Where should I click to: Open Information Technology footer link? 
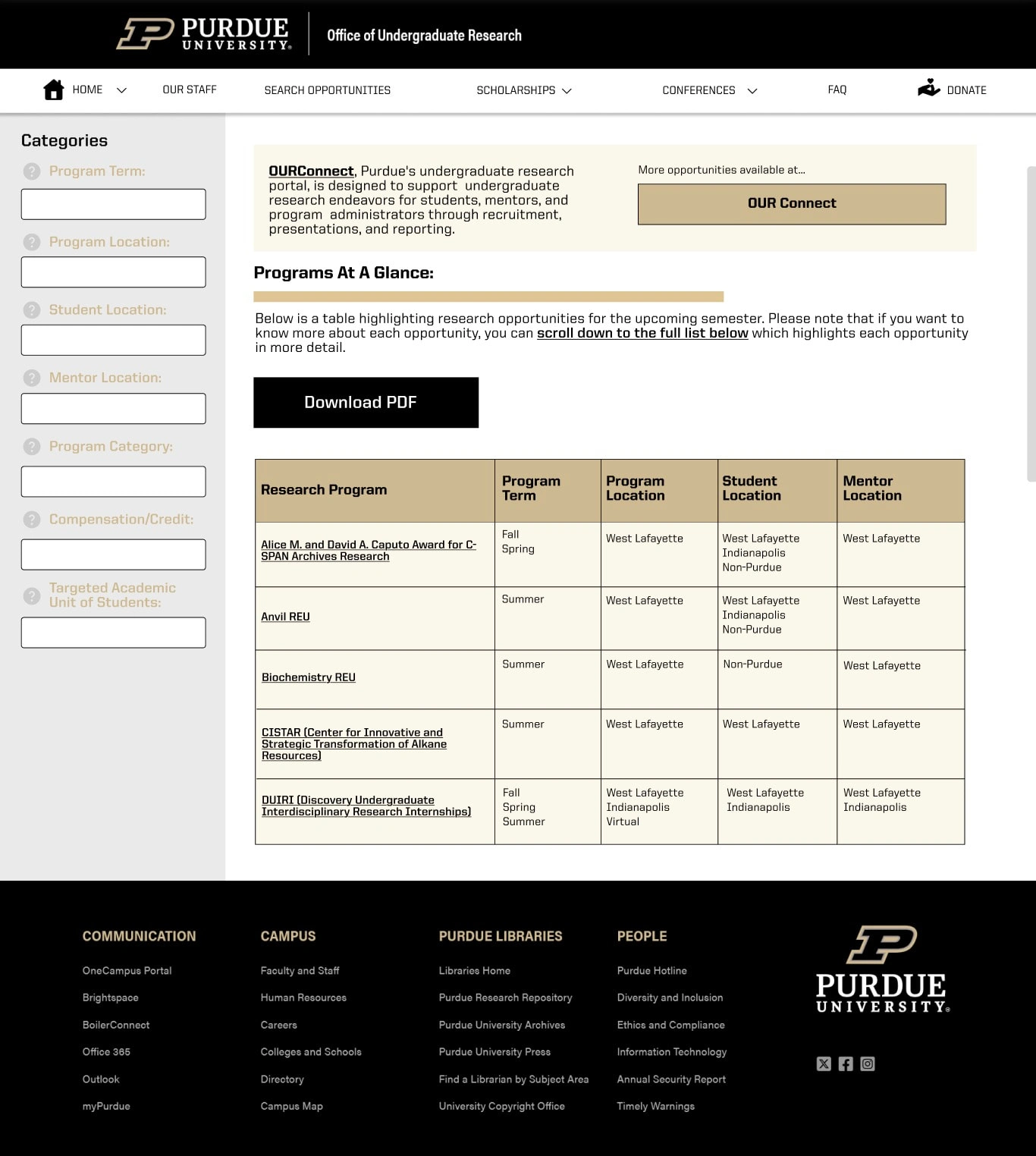(x=672, y=1052)
